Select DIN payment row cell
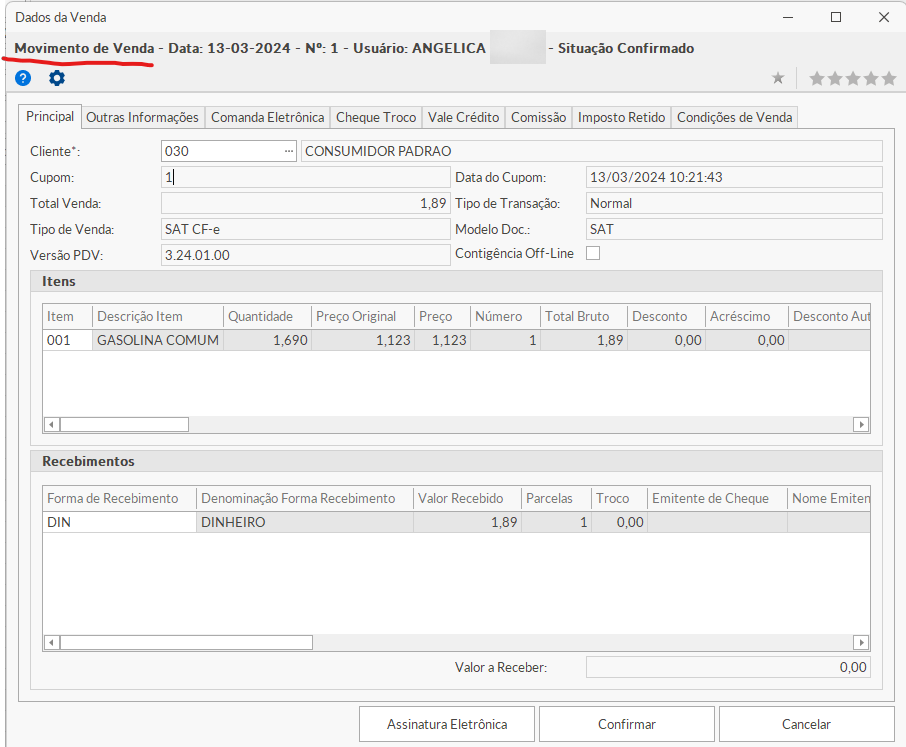The width and height of the screenshot is (906, 747). tap(120, 522)
